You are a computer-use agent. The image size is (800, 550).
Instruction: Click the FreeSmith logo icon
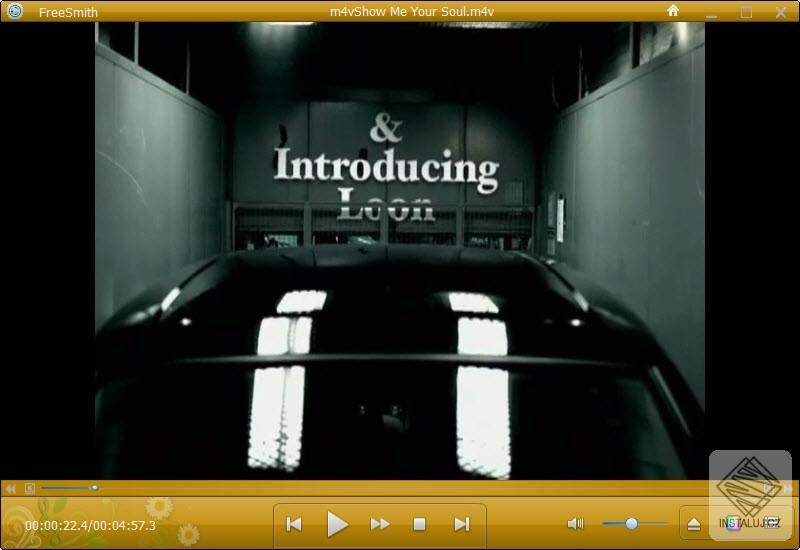[15, 11]
